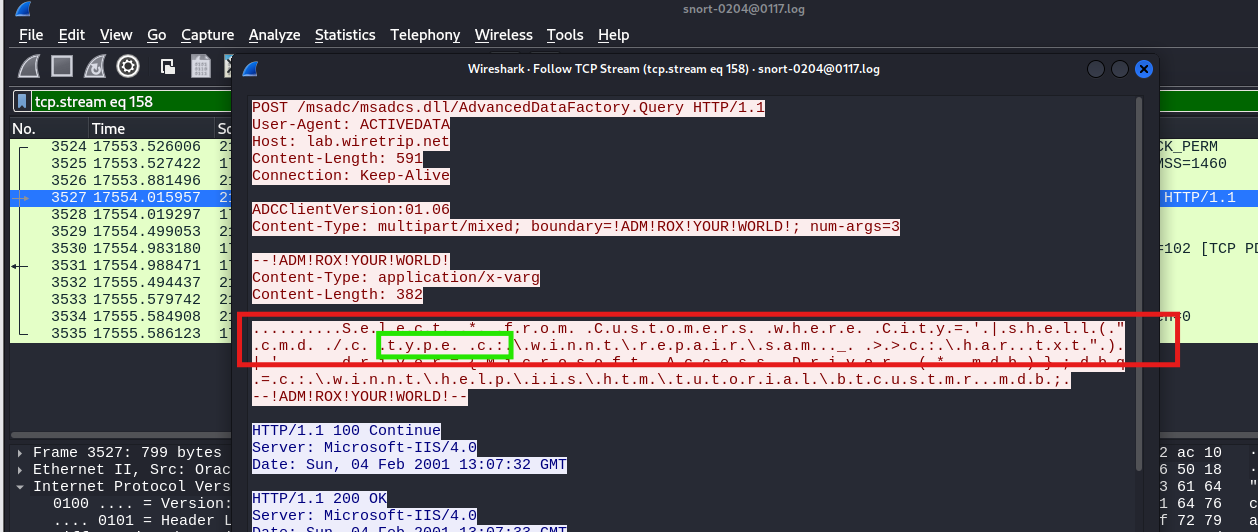1258x532 pixels.
Task: Click the closing --!ADM!ROX!YOUR!WORLD!-- boundary line
Action: 359,396
